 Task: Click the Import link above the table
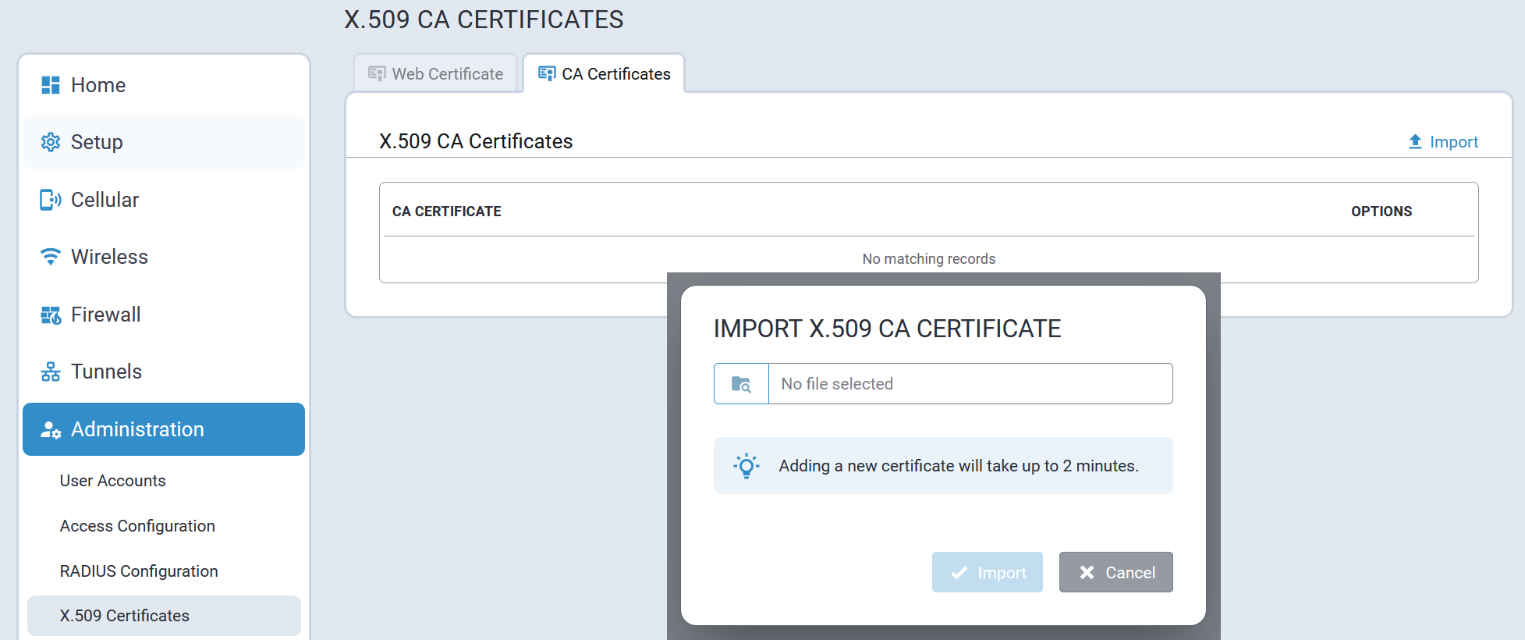pos(1443,142)
